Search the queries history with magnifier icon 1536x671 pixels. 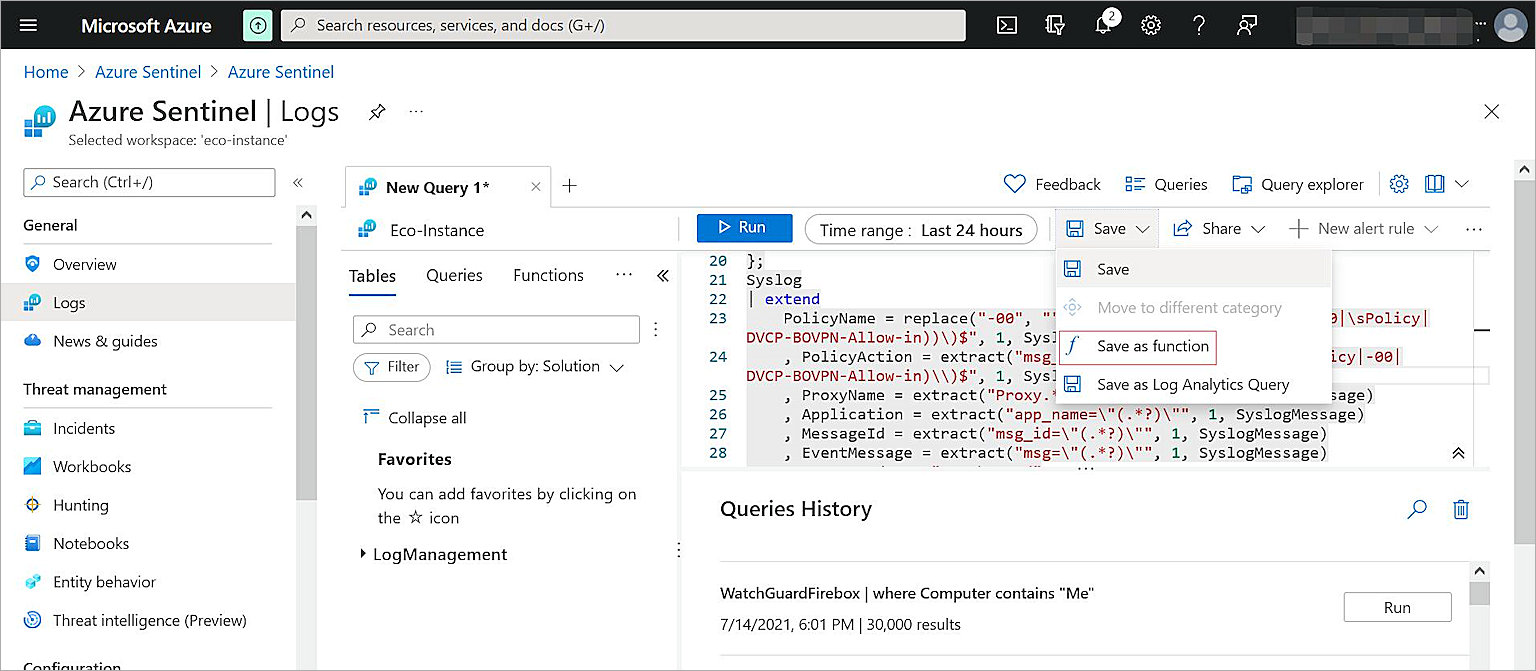coord(1416,509)
